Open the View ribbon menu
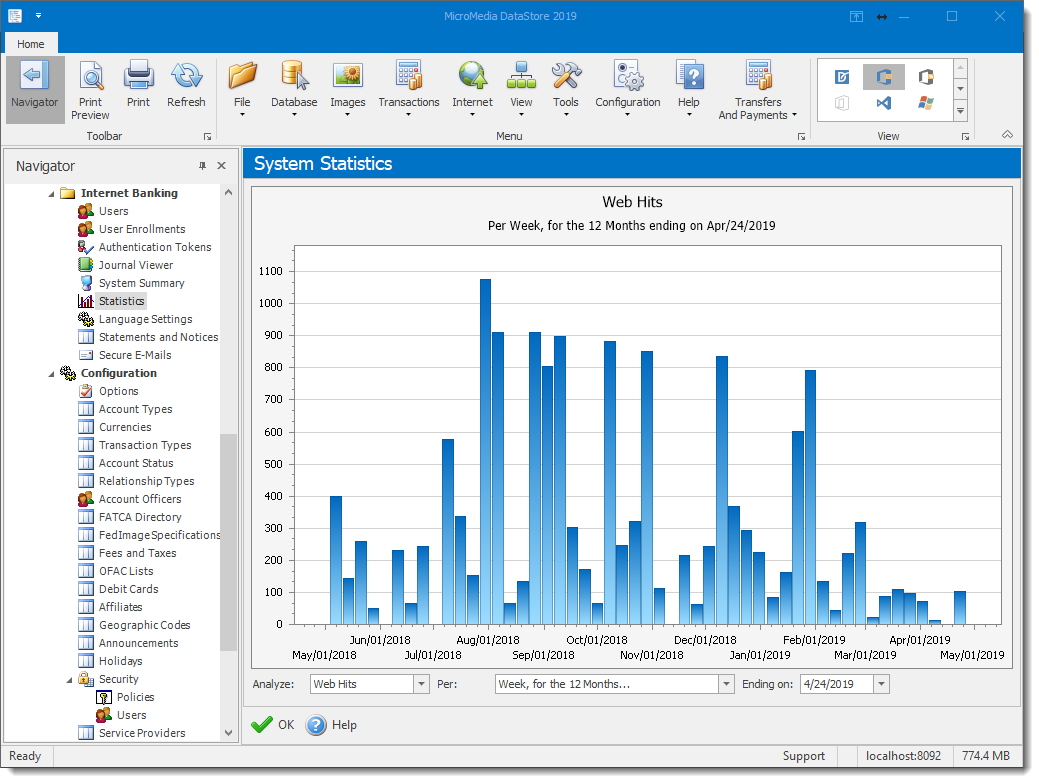1039x783 pixels. [x=521, y=89]
